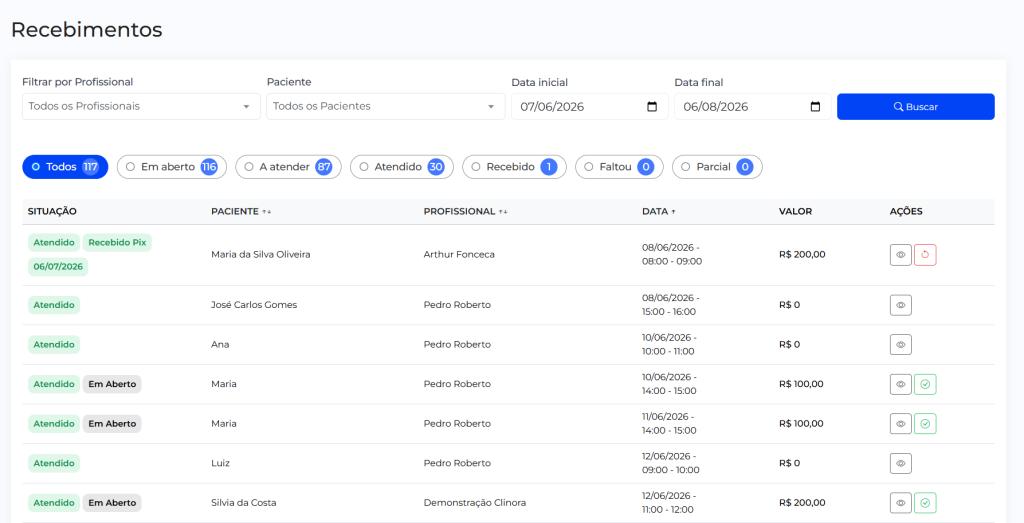Select the Todos filter with 117 records
The width and height of the screenshot is (1024, 523).
(65, 167)
